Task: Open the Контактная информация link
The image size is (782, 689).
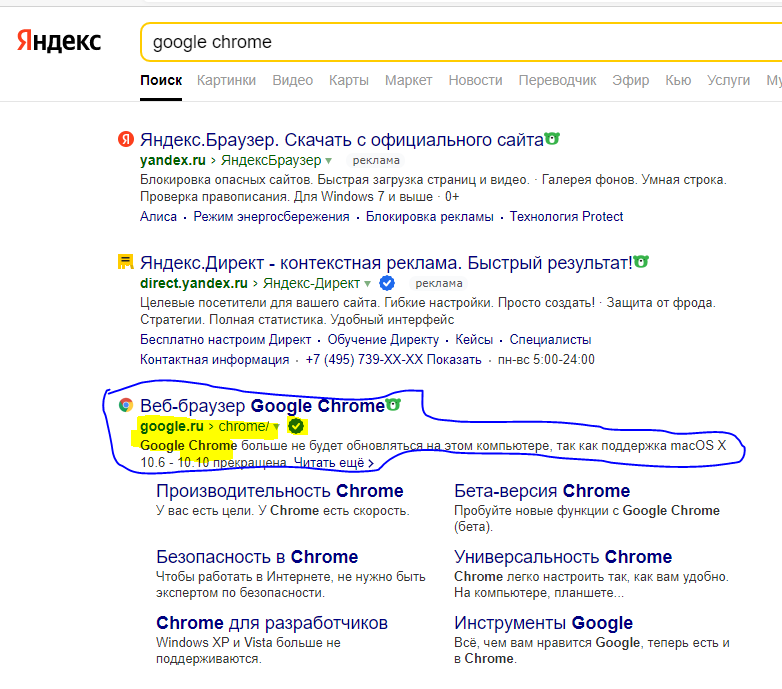Action: click(214, 359)
